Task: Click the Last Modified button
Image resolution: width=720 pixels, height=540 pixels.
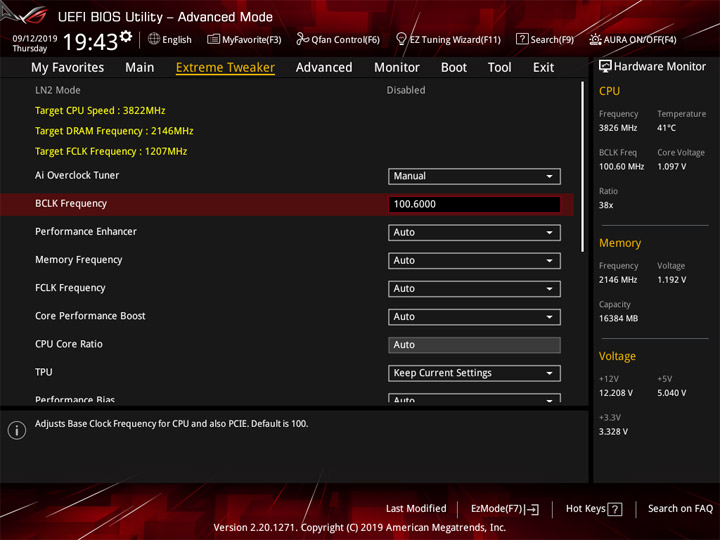Action: pyautogui.click(x=416, y=509)
